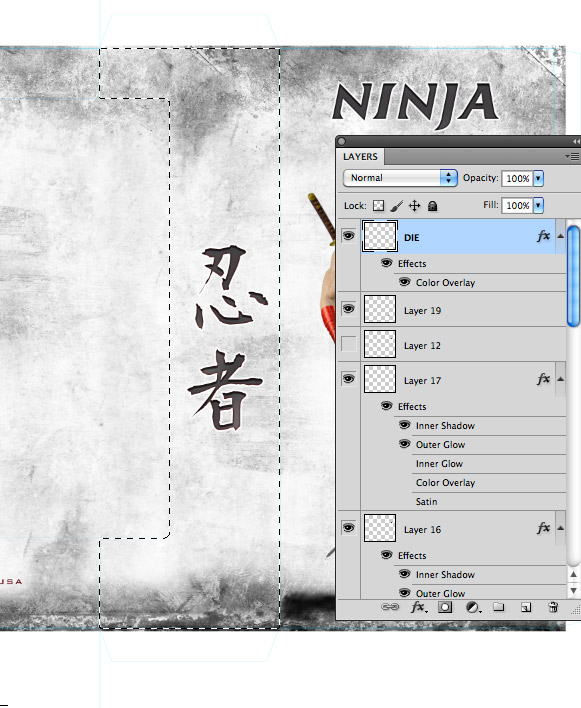Open the add layer style fx menu
Image resolution: width=581 pixels, height=708 pixels.
coord(418,607)
